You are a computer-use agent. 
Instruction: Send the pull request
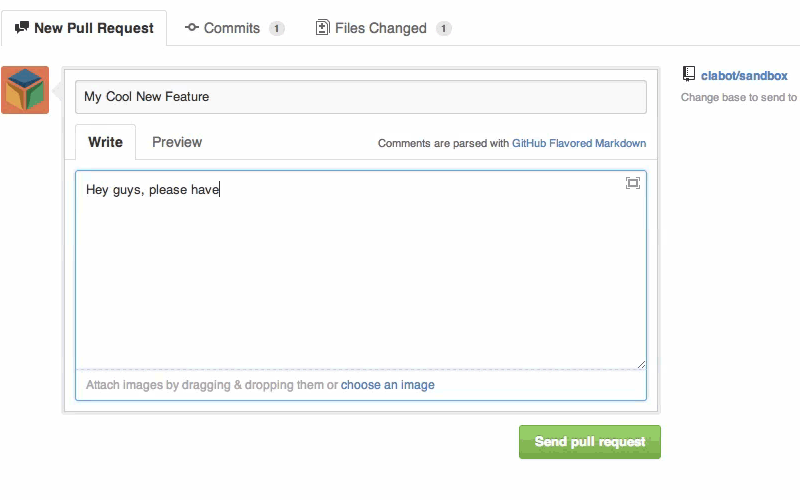(590, 442)
